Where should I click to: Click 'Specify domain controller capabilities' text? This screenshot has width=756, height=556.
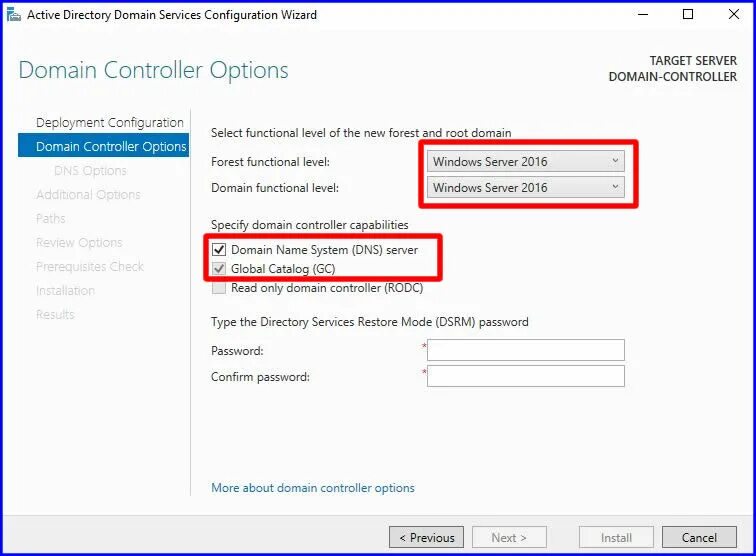click(x=310, y=225)
